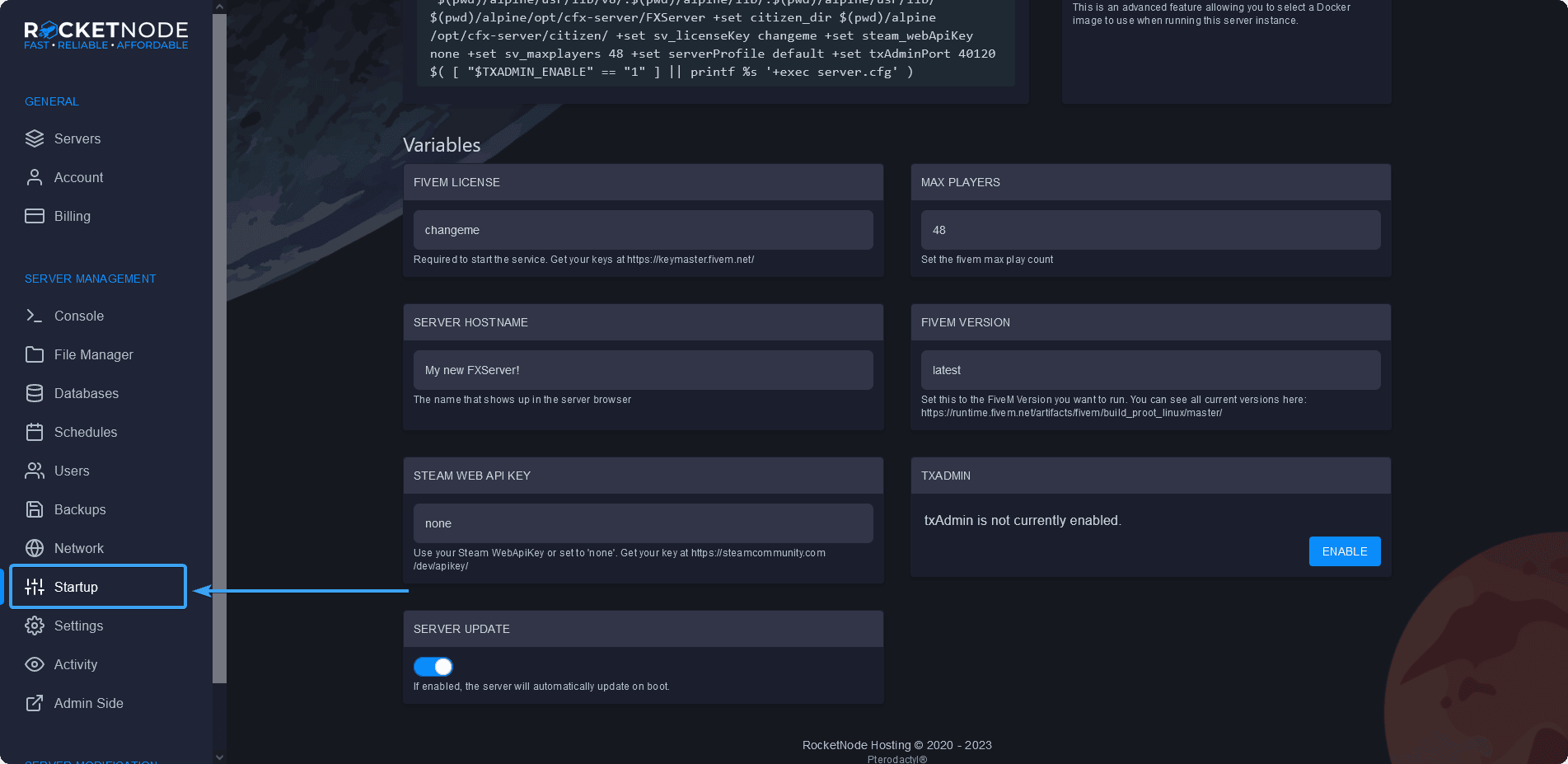Image resolution: width=1568 pixels, height=764 pixels.
Task: Open Account via the person icon
Action: [35, 177]
